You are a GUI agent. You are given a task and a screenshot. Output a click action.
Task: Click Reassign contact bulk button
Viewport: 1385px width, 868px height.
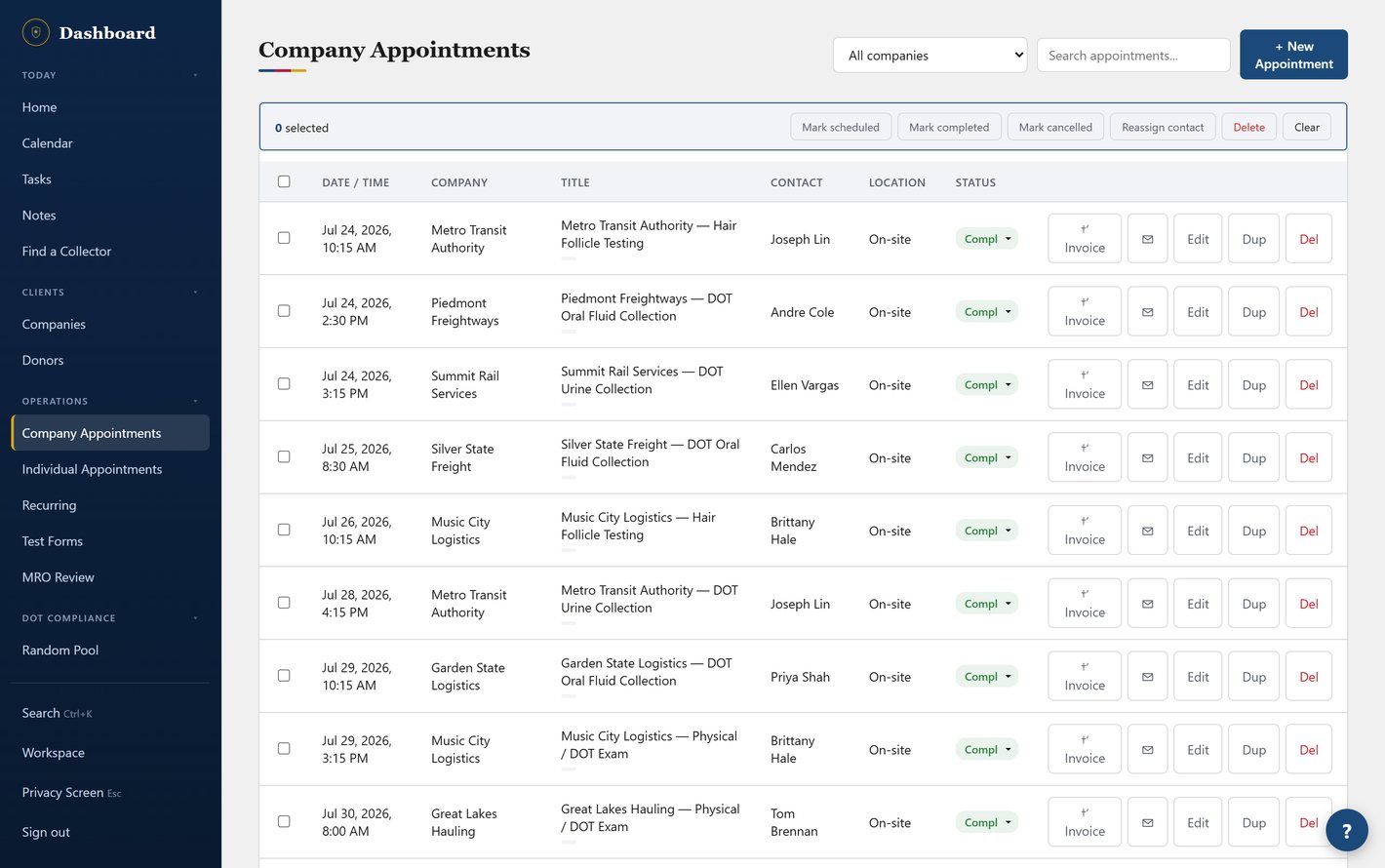point(1163,127)
